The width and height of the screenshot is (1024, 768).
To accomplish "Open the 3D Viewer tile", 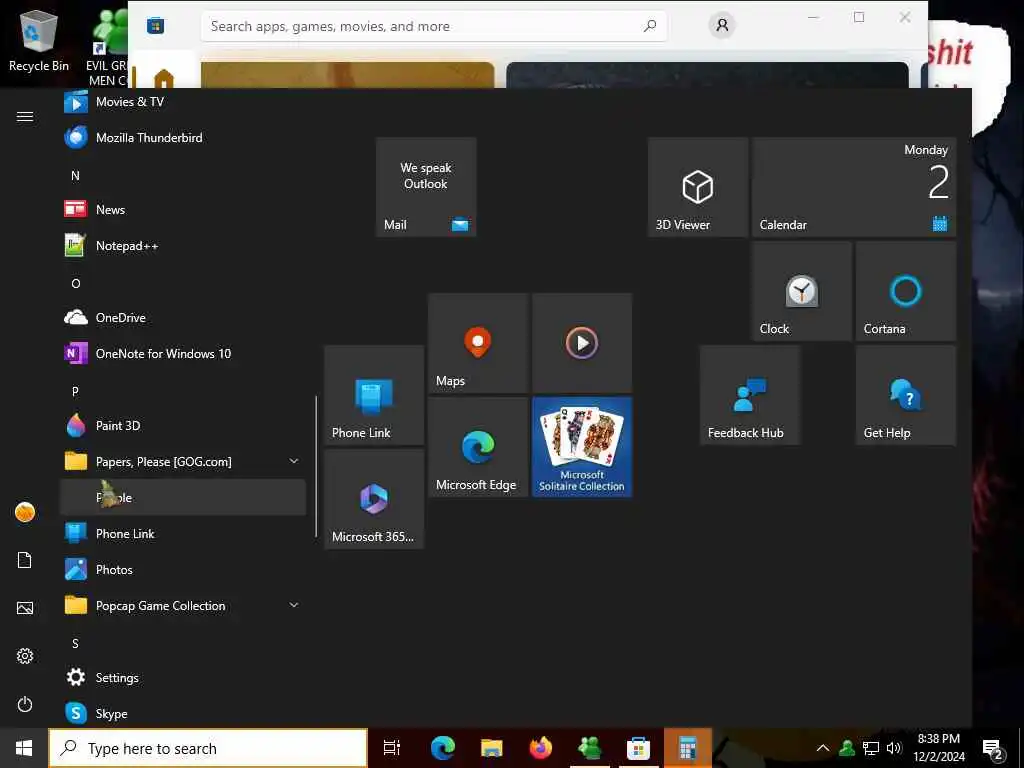I will click(697, 187).
